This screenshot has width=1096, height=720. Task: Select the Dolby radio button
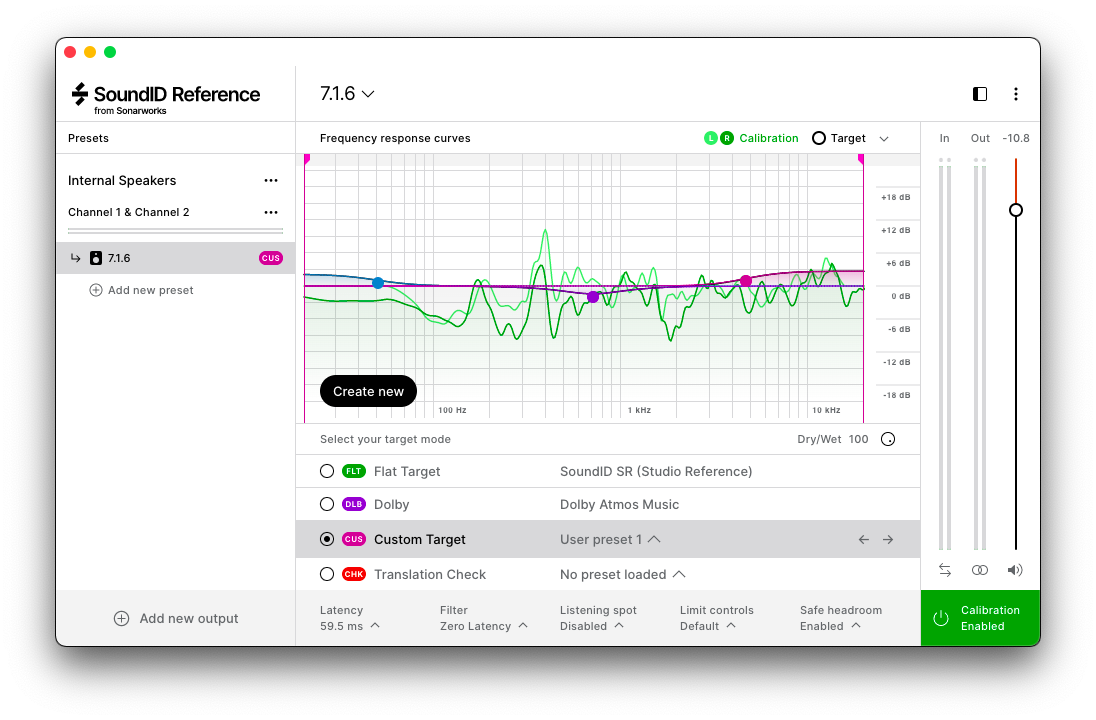[326, 504]
